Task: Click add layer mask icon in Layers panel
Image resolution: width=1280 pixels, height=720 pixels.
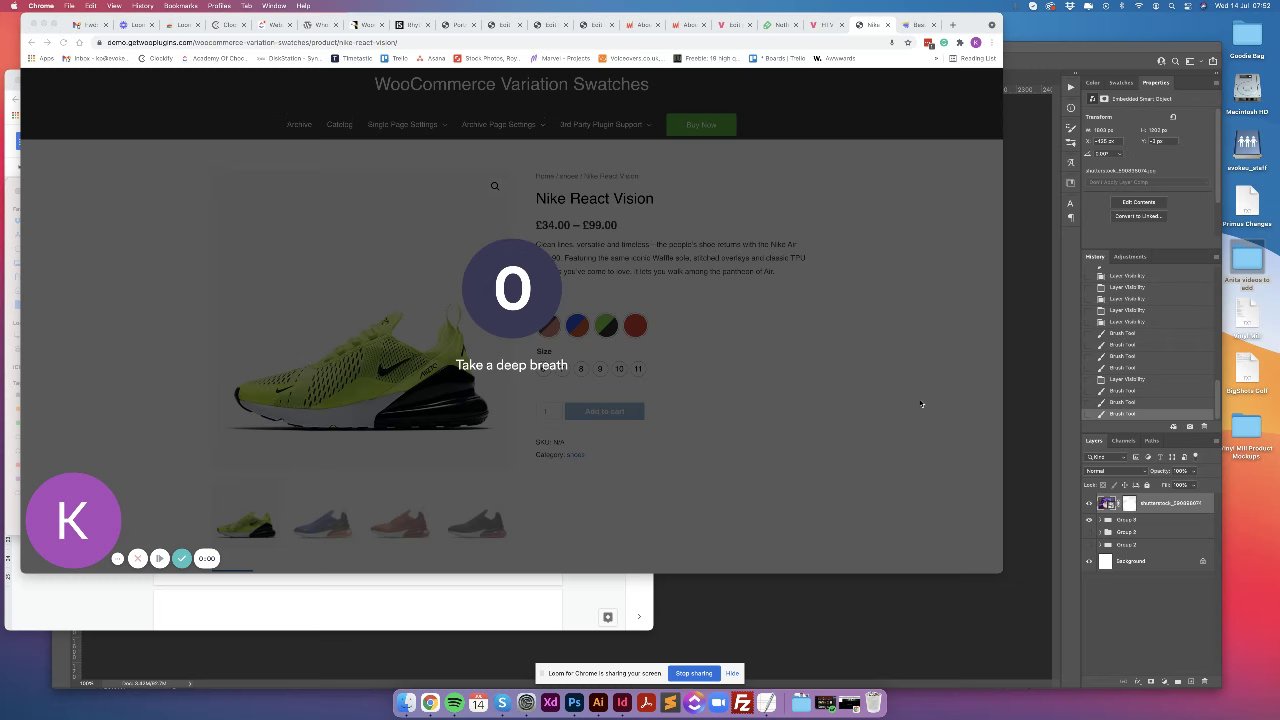Action: coord(1151,681)
